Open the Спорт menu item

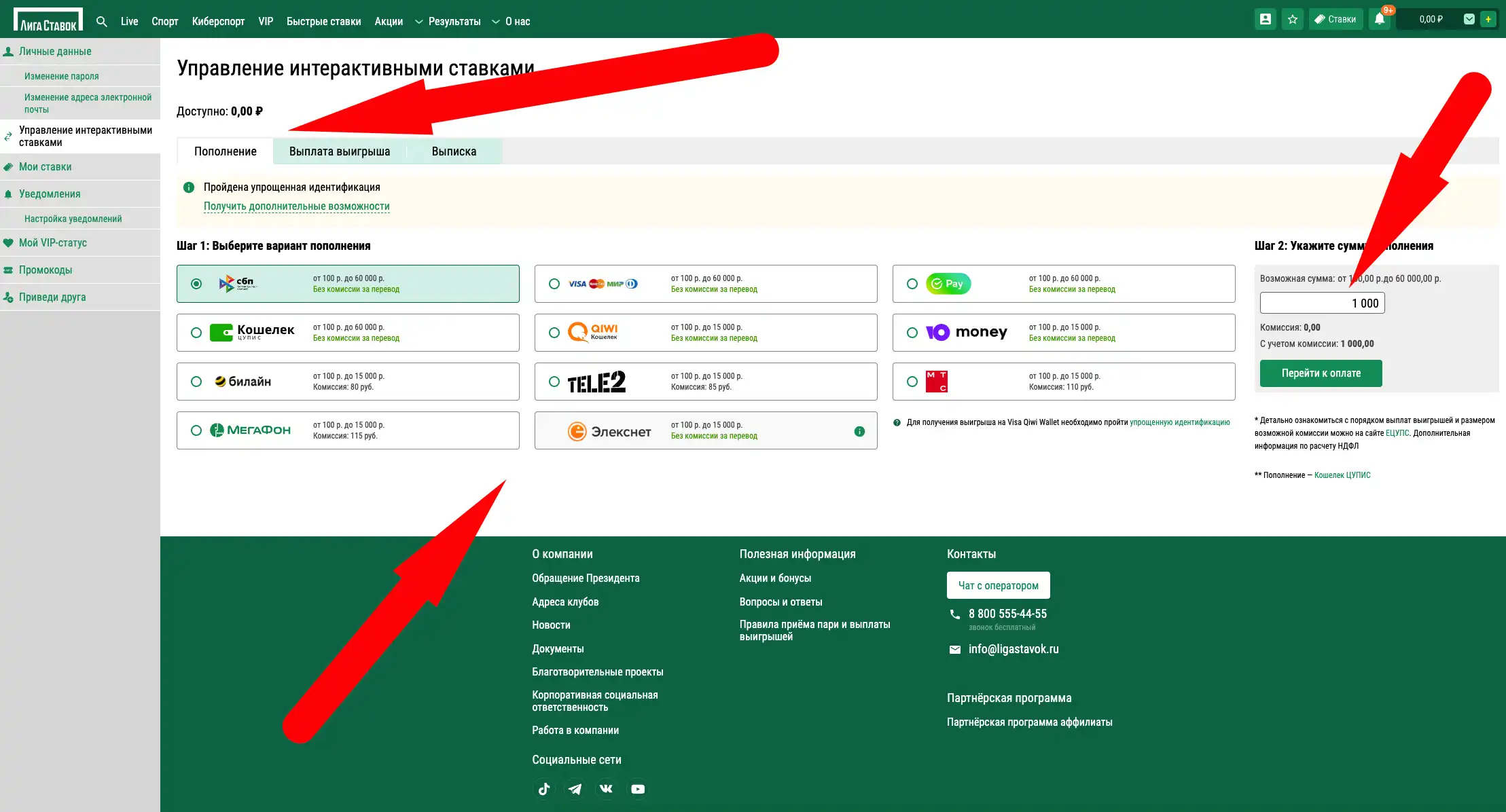point(165,21)
